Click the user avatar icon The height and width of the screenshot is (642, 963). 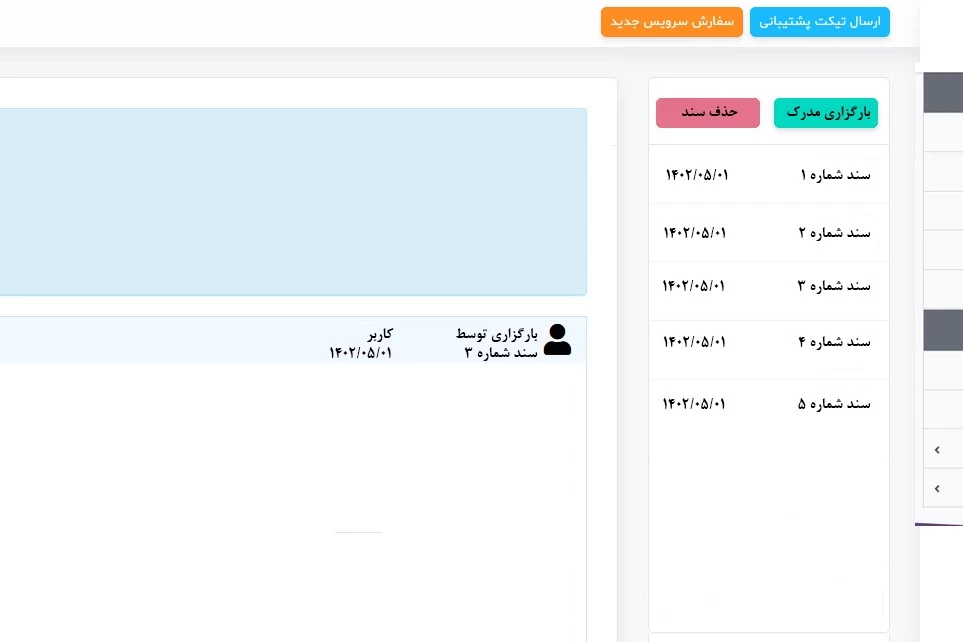pos(557,340)
